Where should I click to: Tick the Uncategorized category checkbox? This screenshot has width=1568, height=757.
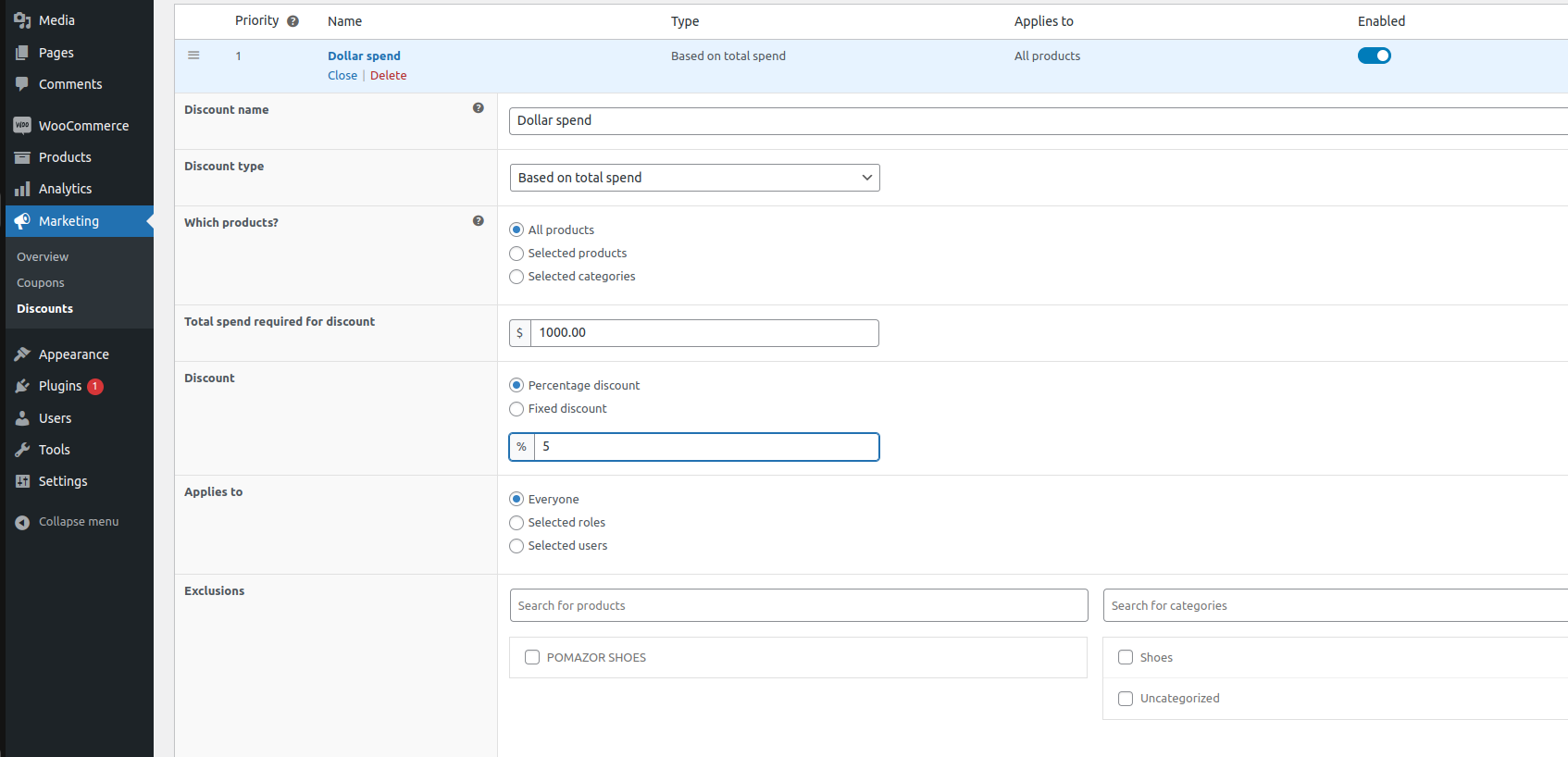(1126, 699)
